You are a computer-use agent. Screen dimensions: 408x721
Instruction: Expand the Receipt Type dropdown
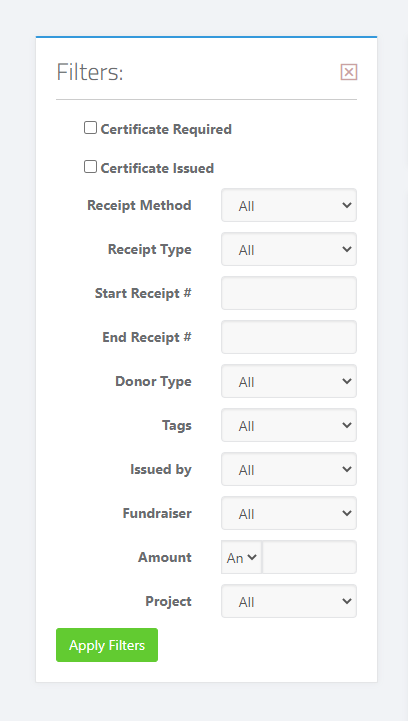tap(289, 249)
